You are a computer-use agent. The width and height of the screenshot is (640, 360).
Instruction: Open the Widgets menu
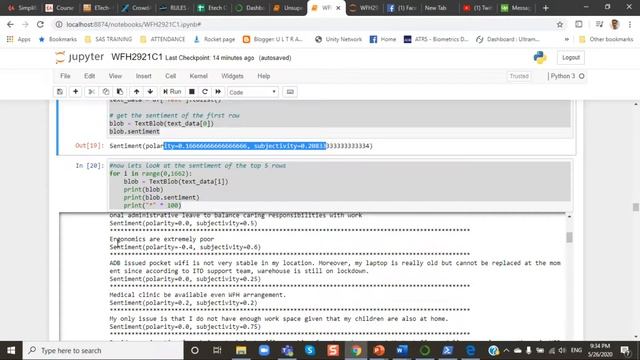click(x=232, y=76)
